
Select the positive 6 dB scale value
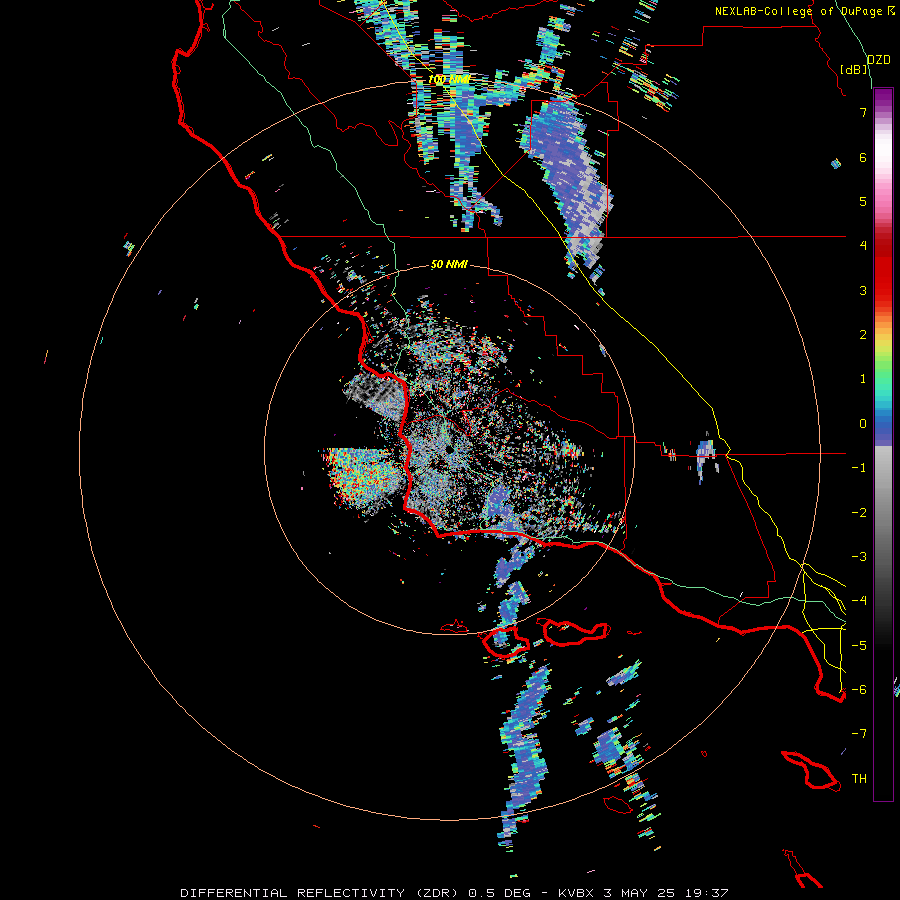[x=863, y=157]
